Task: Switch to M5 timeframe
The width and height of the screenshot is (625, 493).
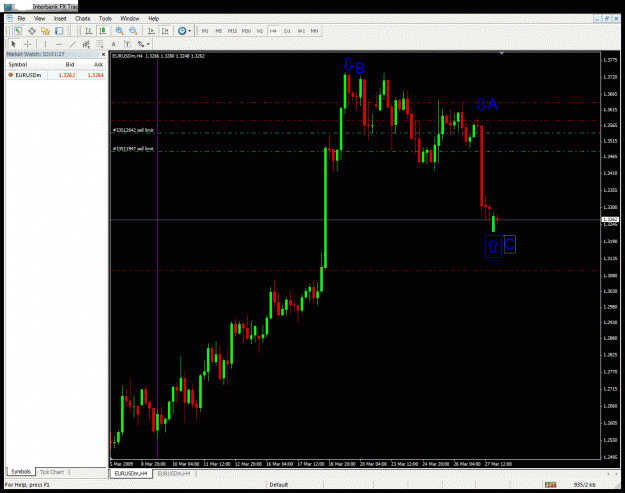Action: (x=218, y=31)
